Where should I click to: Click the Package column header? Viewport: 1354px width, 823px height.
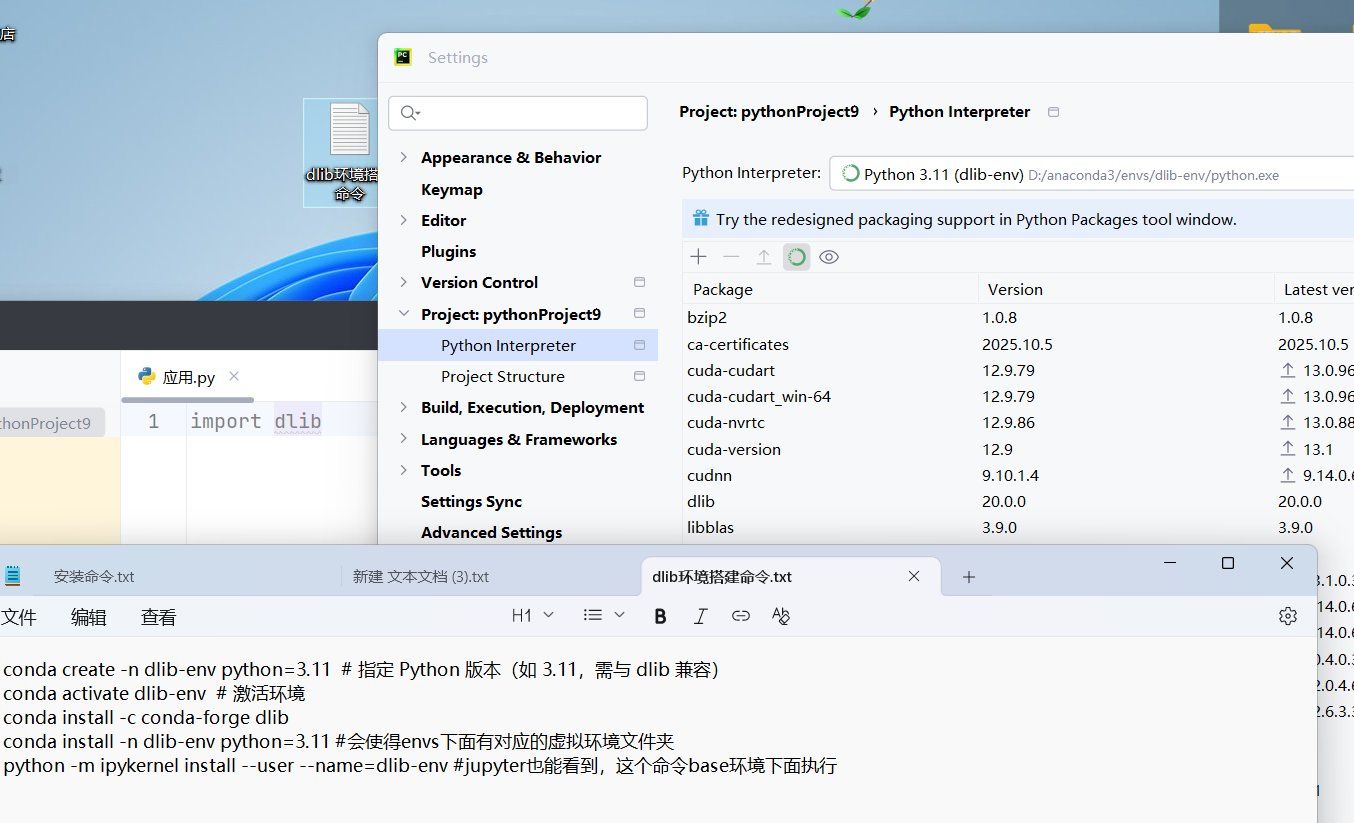coord(830,289)
